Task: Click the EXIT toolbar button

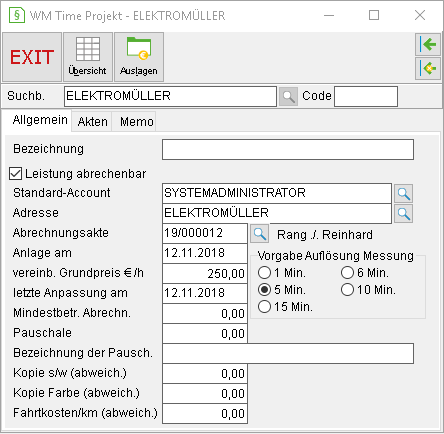Action: 32,57
